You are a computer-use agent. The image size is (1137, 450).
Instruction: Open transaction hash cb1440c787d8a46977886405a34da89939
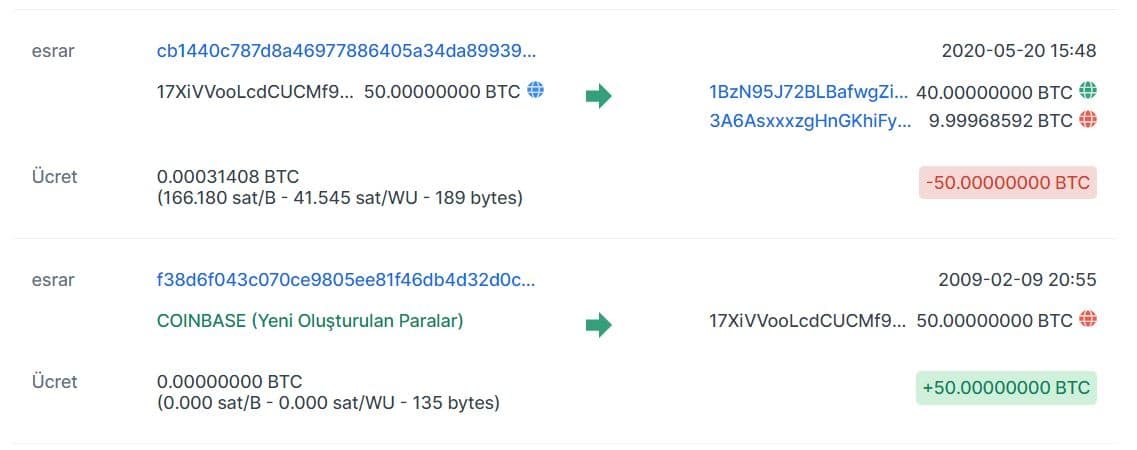point(346,50)
